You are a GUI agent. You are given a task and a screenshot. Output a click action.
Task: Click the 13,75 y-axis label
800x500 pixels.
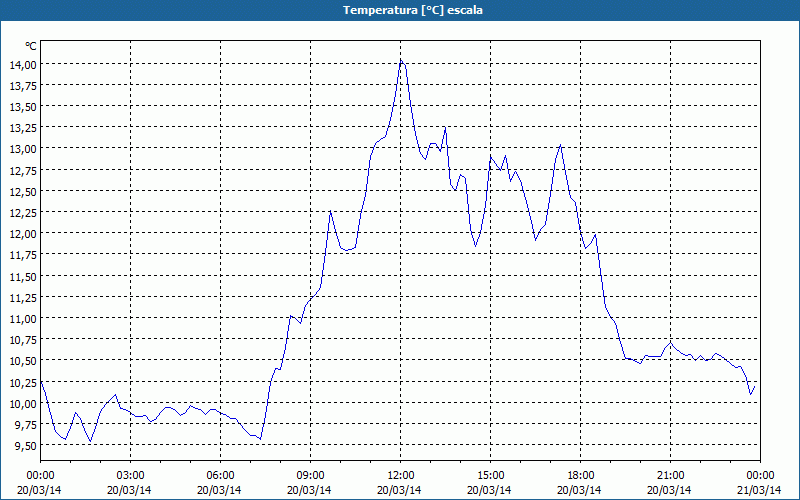23,85
